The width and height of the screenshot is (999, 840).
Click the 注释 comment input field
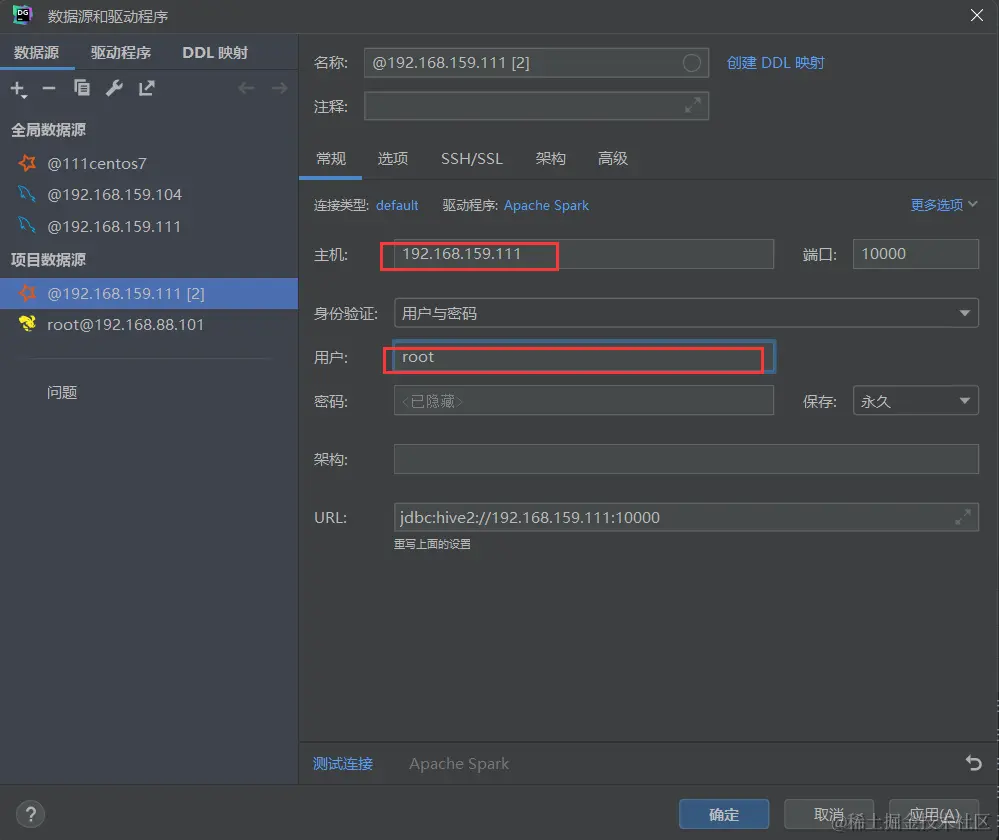(x=536, y=106)
